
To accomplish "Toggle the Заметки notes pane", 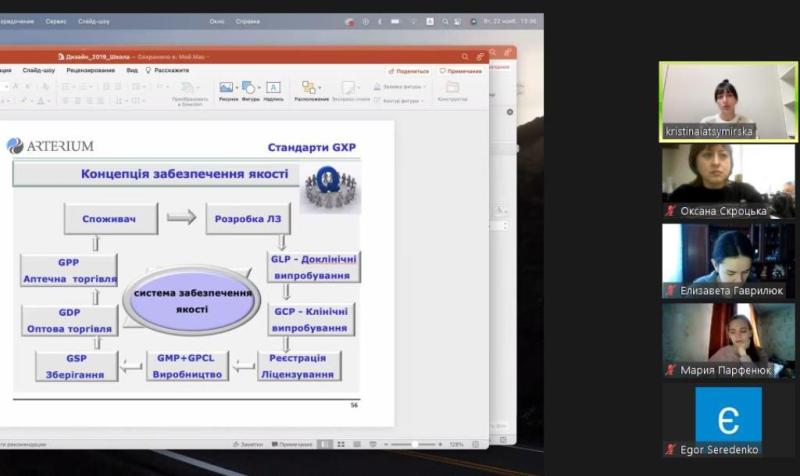I will pos(247,444).
